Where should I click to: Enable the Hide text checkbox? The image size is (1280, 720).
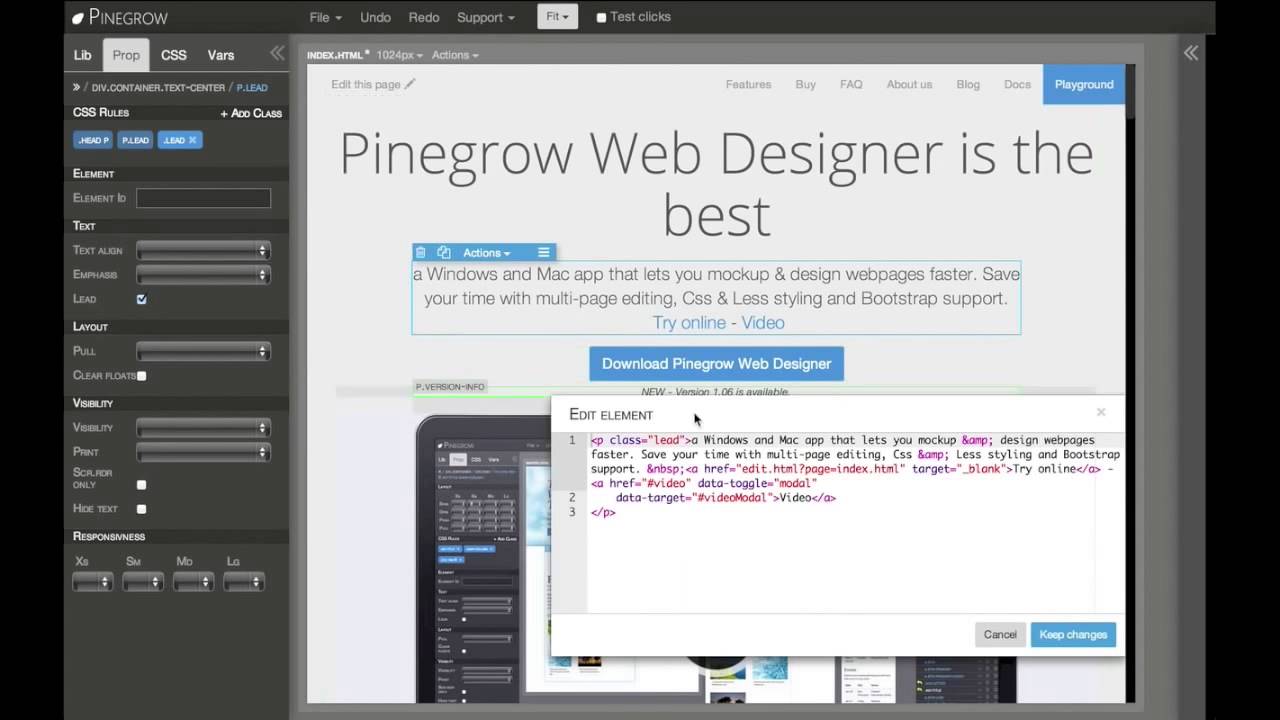(x=141, y=509)
